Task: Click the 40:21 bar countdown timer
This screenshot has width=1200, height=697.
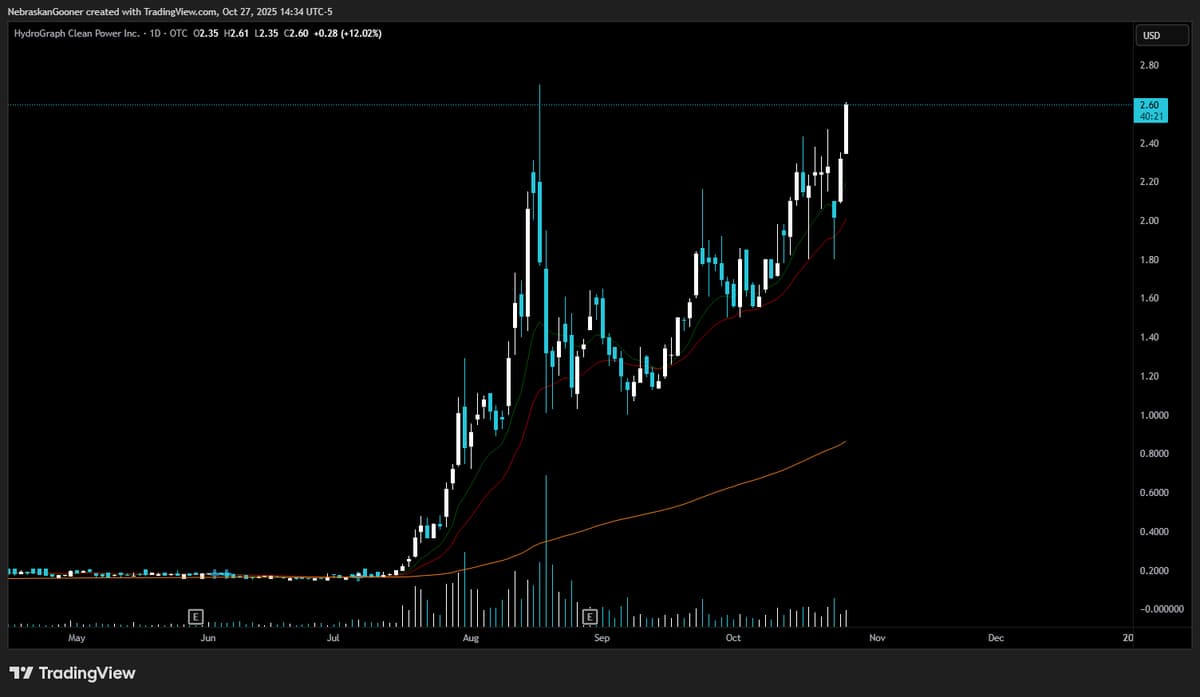Action: click(1152, 115)
